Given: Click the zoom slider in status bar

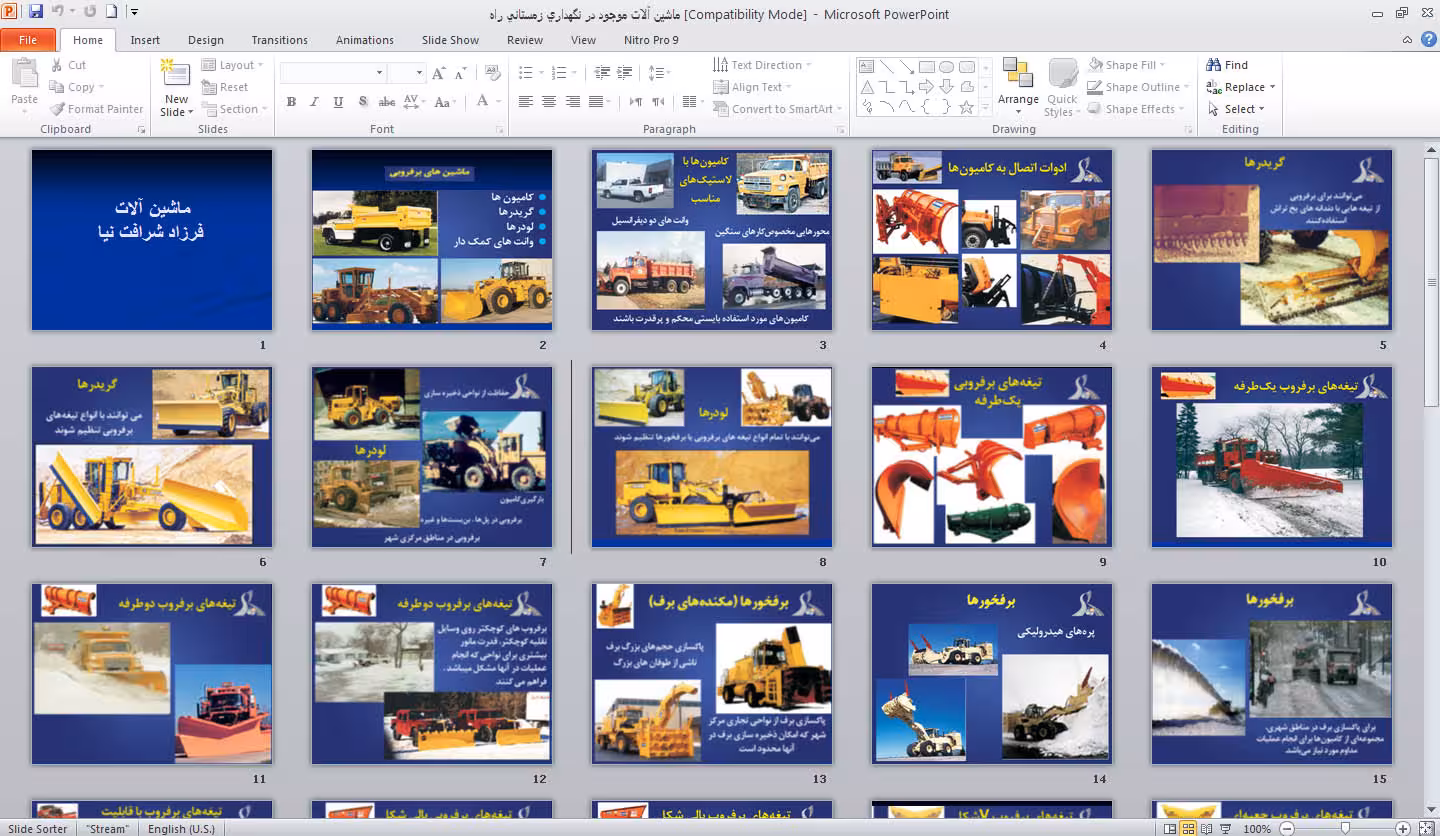Looking at the screenshot, I should coord(1346,829).
